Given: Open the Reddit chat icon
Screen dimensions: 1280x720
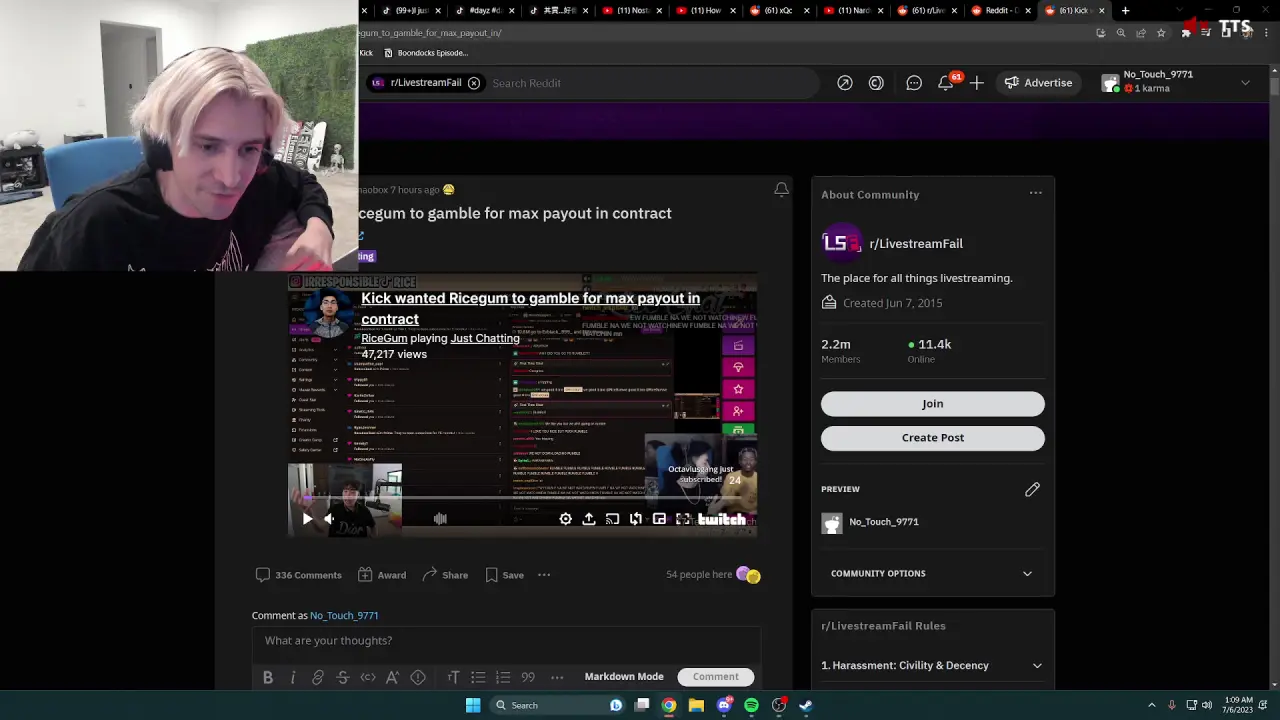Looking at the screenshot, I should (913, 83).
